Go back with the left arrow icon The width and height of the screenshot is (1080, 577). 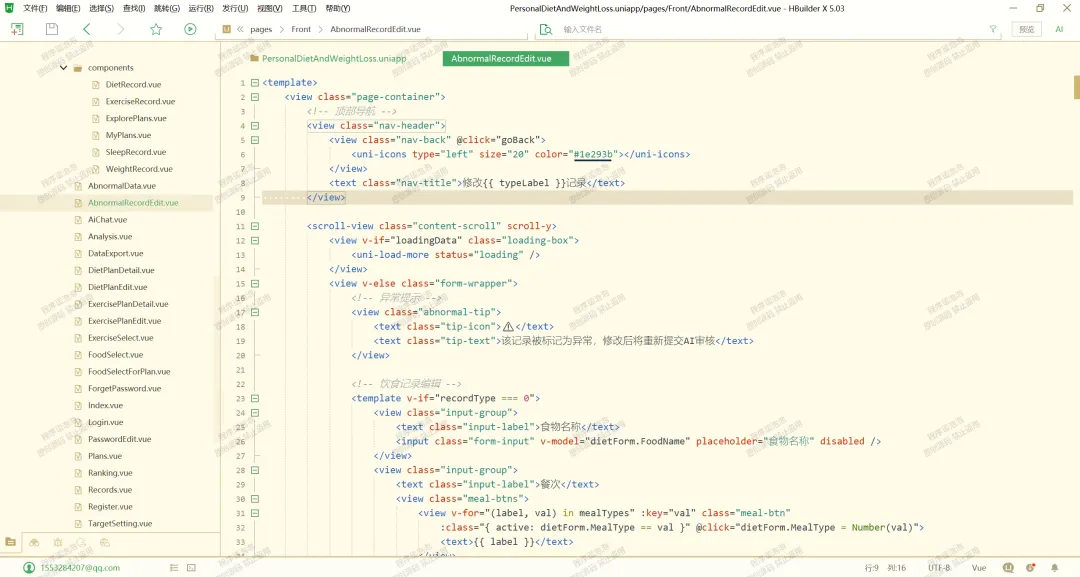pos(87,29)
